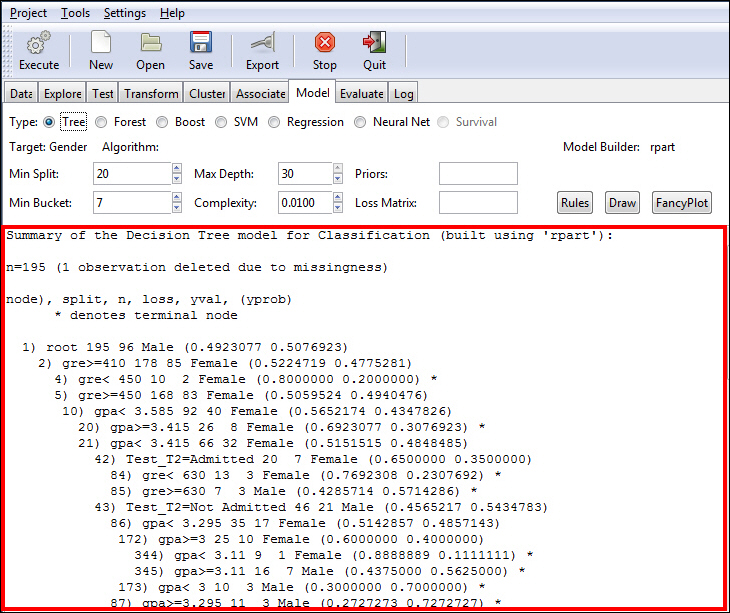Click the 'Model Builder: rpart' text
This screenshot has height=613, width=730.
coord(619,147)
